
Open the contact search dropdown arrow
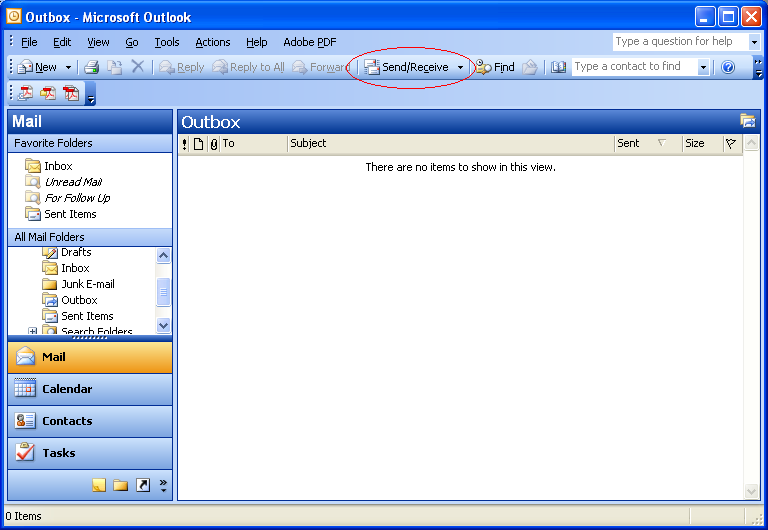[x=703, y=67]
